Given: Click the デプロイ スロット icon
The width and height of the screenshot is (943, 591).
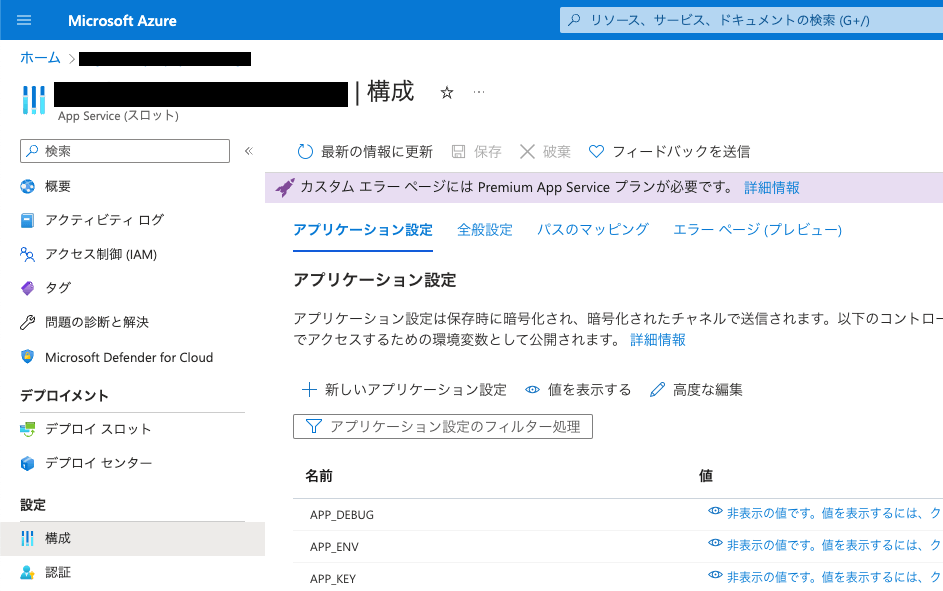Looking at the screenshot, I should 28,429.
